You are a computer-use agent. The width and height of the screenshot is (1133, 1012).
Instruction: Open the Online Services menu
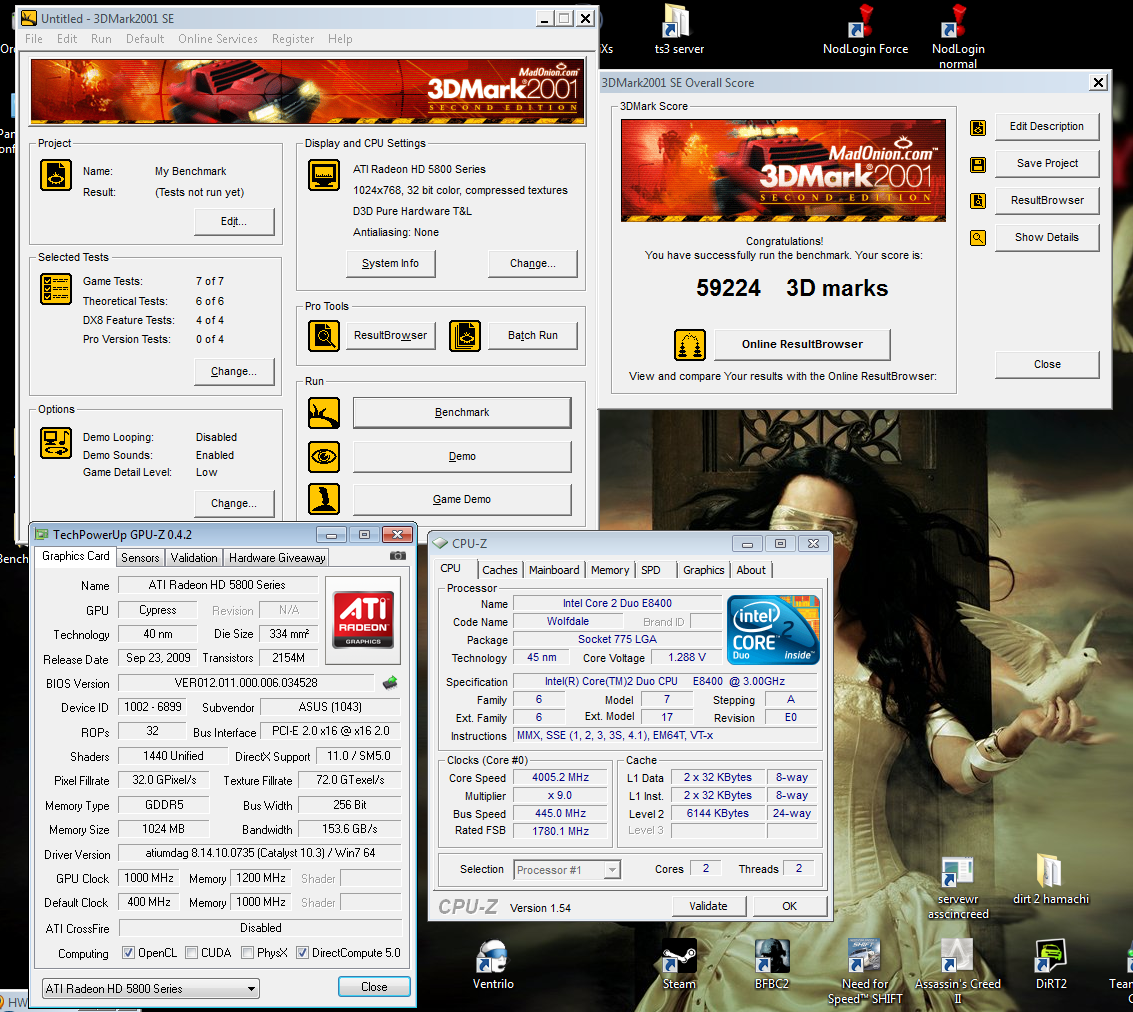(217, 39)
